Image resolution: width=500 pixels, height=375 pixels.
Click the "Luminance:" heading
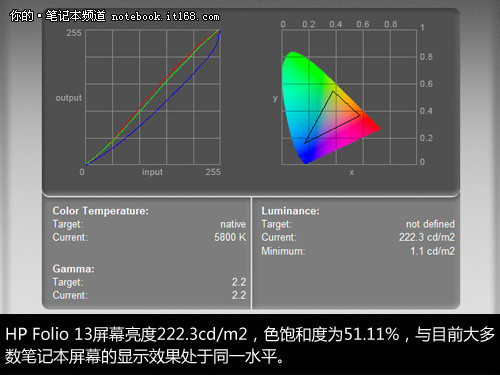click(290, 211)
